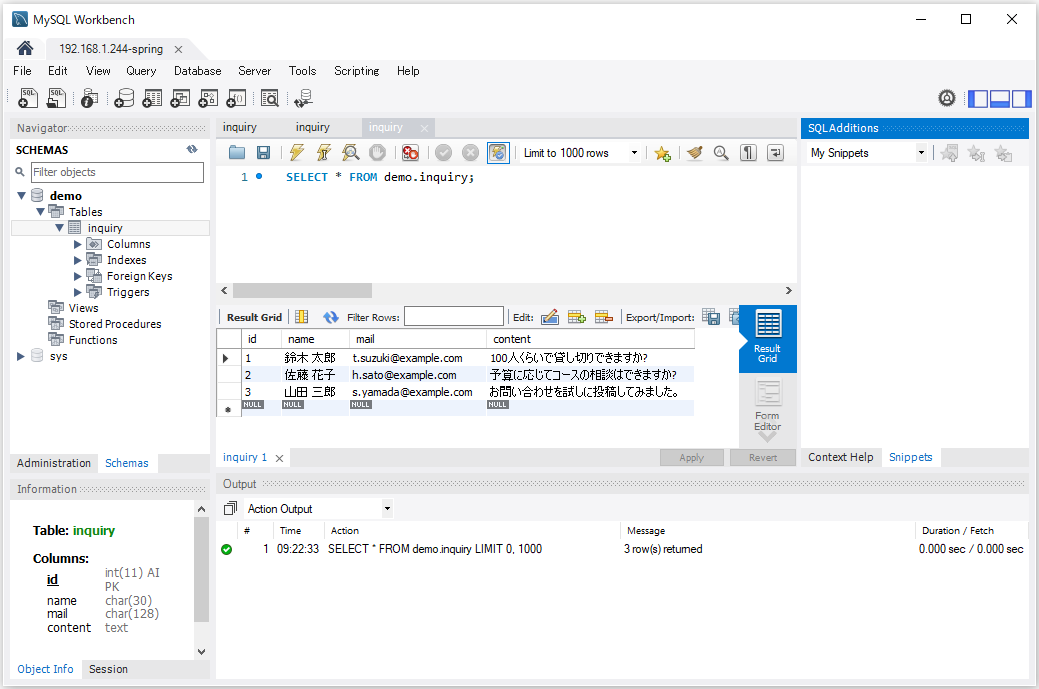The image size is (1039, 689).
Task: Switch to the Administration tab
Action: point(54,463)
